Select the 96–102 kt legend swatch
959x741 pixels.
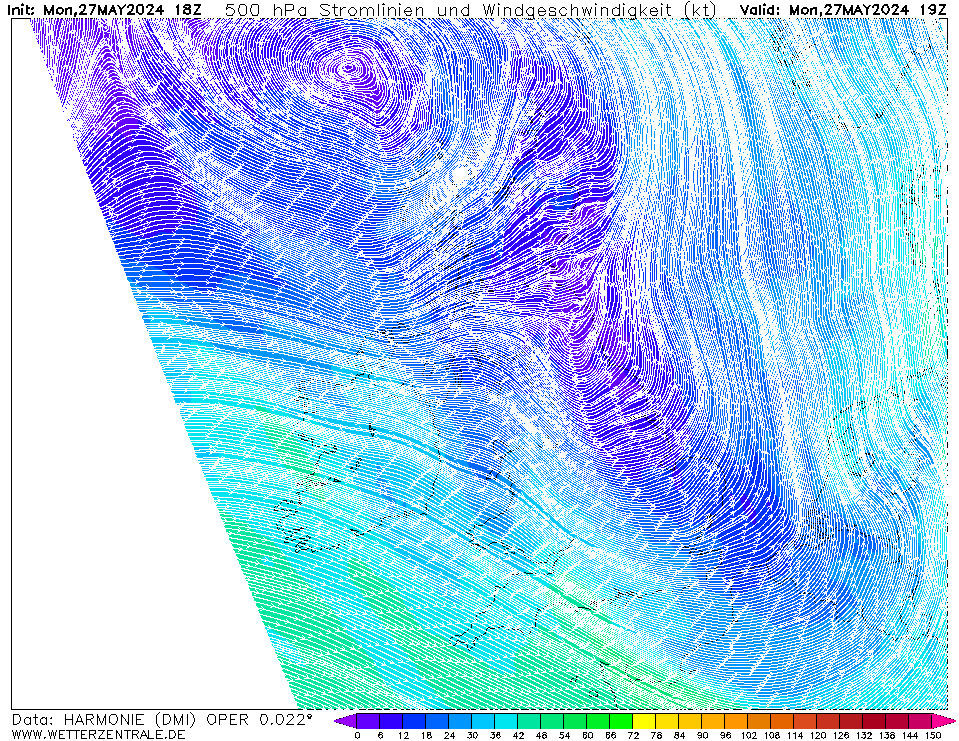736,721
